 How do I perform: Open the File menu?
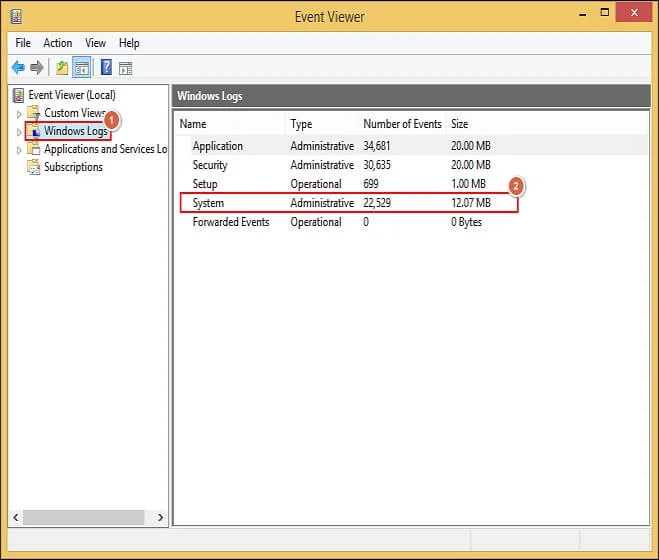coord(23,43)
